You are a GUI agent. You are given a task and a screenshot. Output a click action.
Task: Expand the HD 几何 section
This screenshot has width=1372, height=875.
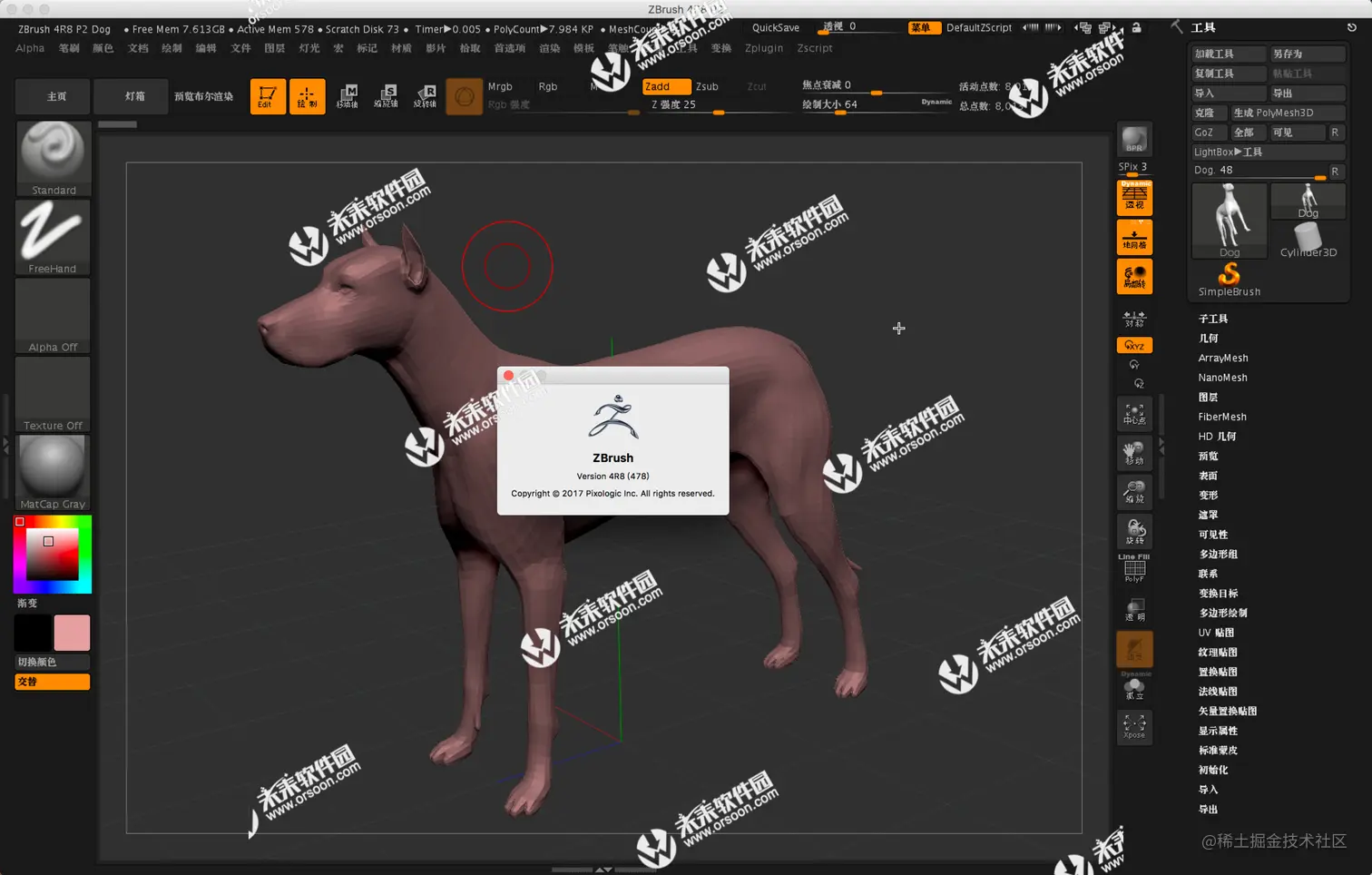click(x=1217, y=437)
